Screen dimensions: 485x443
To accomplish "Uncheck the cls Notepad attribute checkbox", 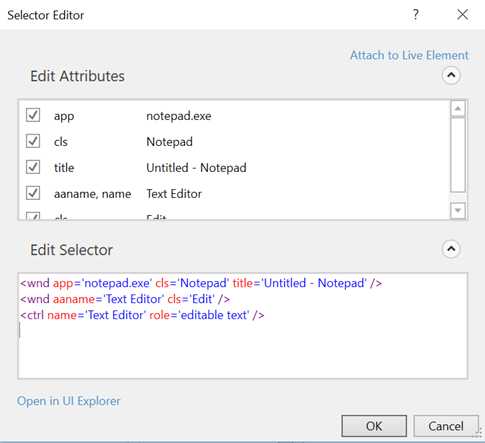I will coord(33,141).
